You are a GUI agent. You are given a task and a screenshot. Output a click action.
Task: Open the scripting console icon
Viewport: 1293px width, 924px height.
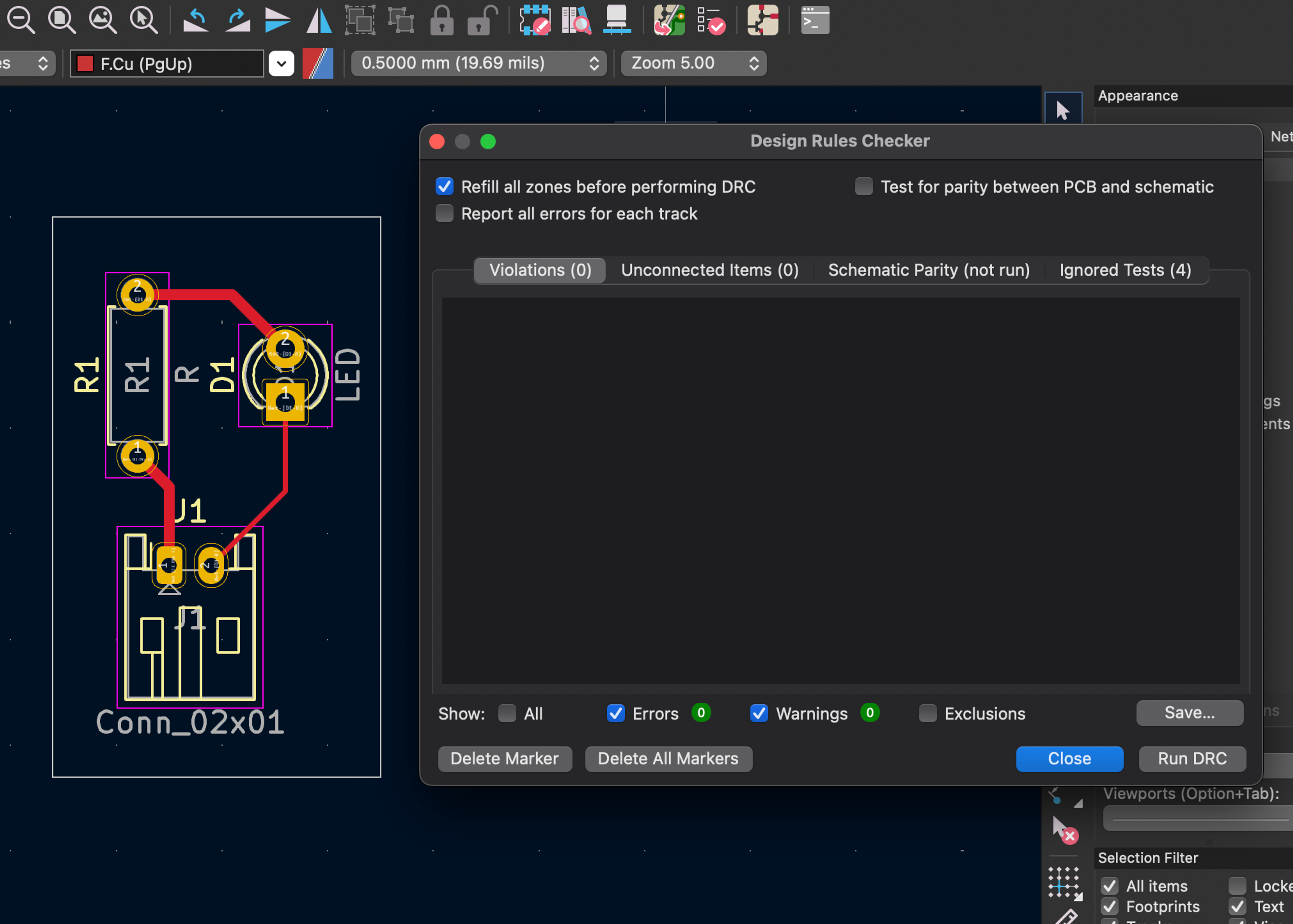pos(815,21)
